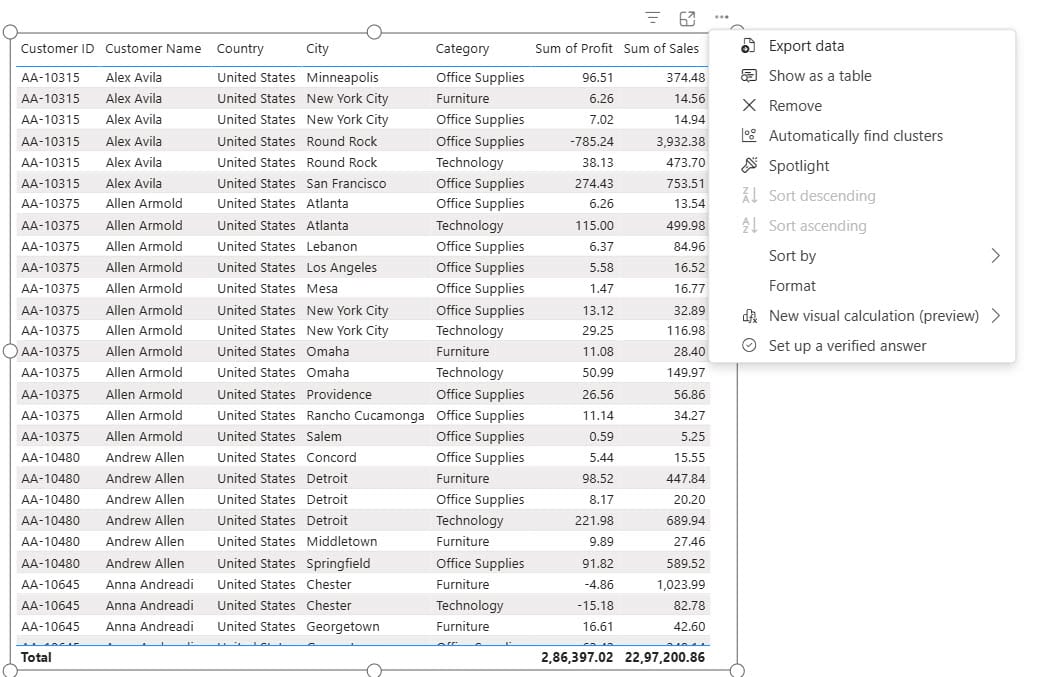Open the More options ellipsis
The height and width of the screenshot is (677, 1042).
(x=722, y=17)
